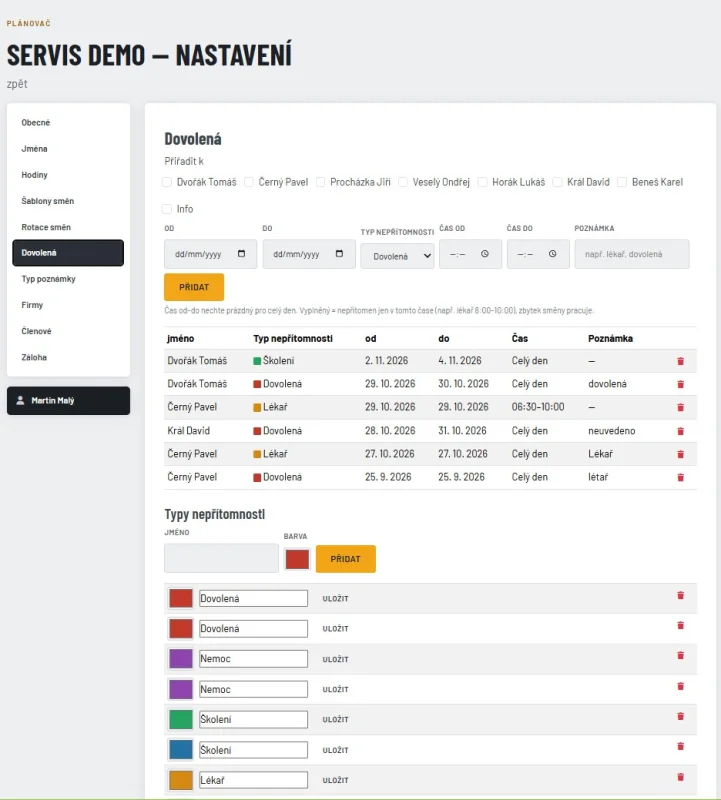The height and width of the screenshot is (800, 721).
Task: Delete the green Školení absence type
Action: (x=680, y=716)
